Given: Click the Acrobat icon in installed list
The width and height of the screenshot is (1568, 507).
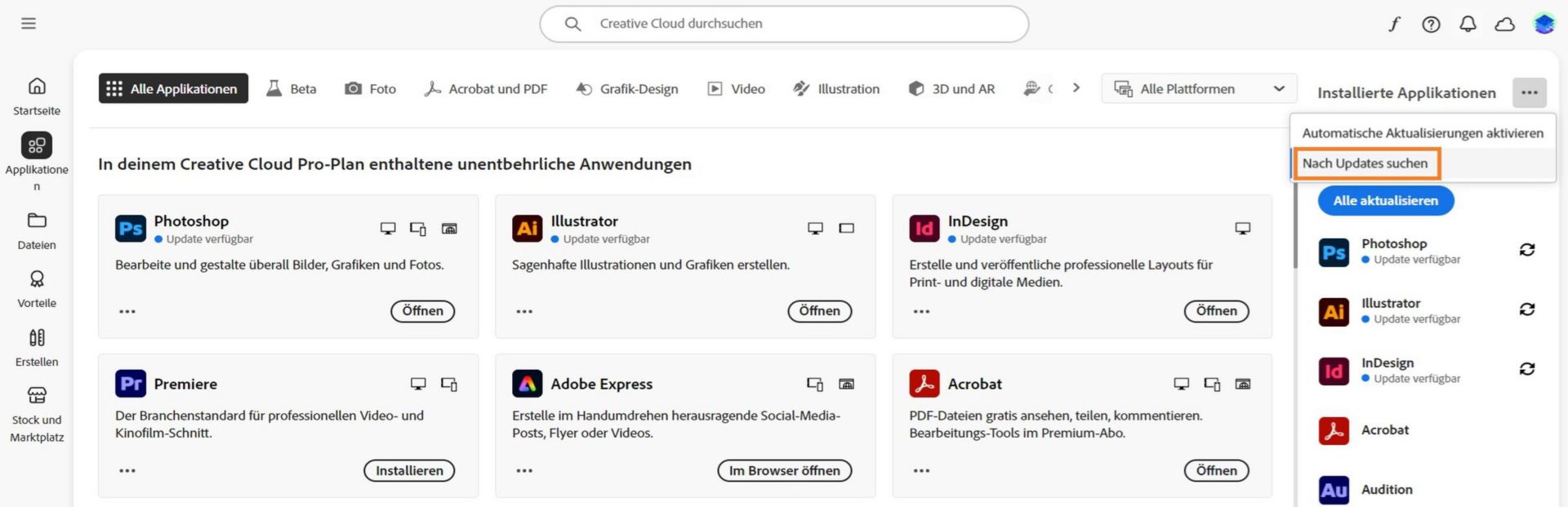Looking at the screenshot, I should click(1334, 430).
